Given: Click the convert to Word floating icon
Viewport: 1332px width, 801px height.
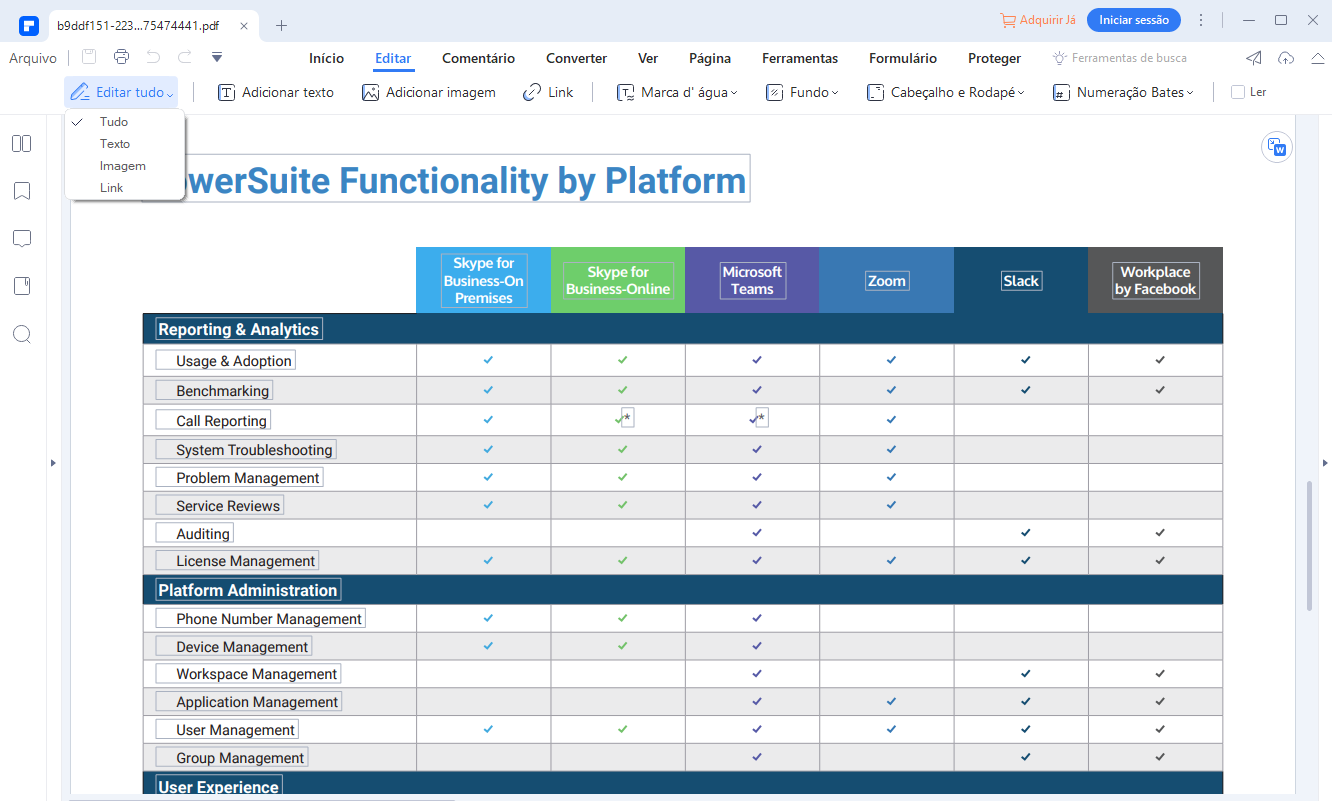Looking at the screenshot, I should 1276,147.
